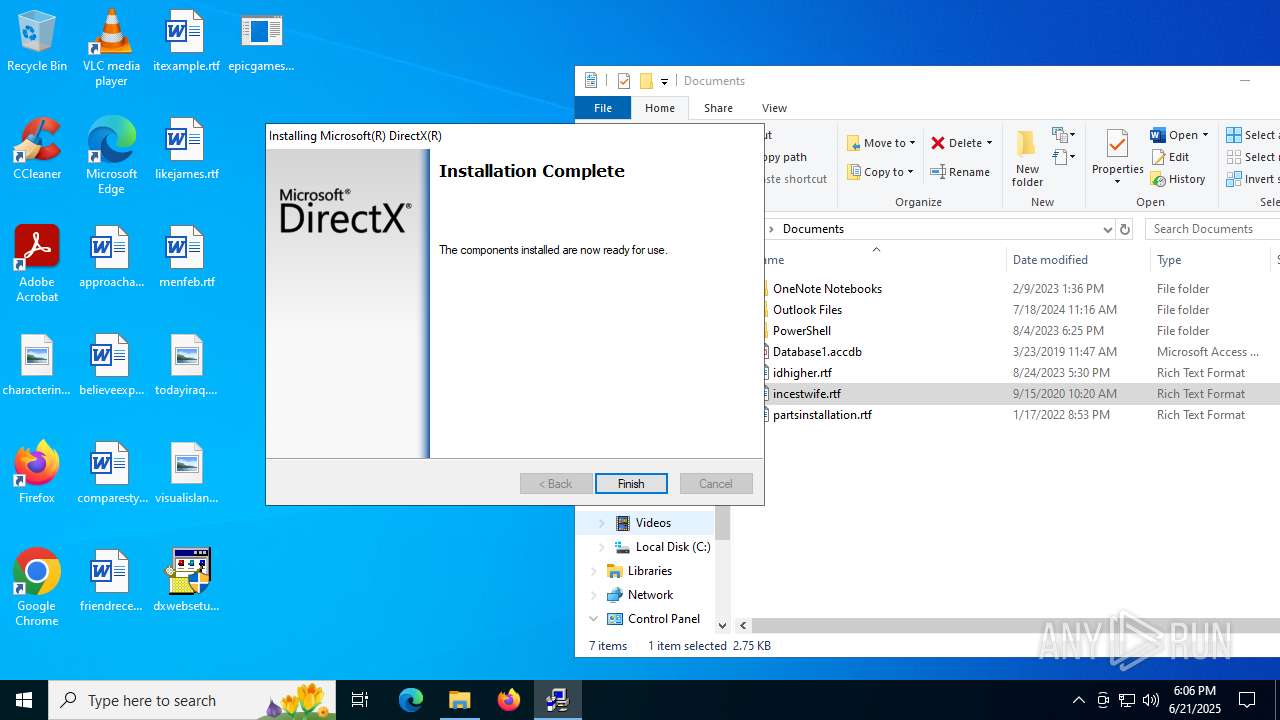Select Network in the navigation tree
The image size is (1280, 720).
point(650,595)
